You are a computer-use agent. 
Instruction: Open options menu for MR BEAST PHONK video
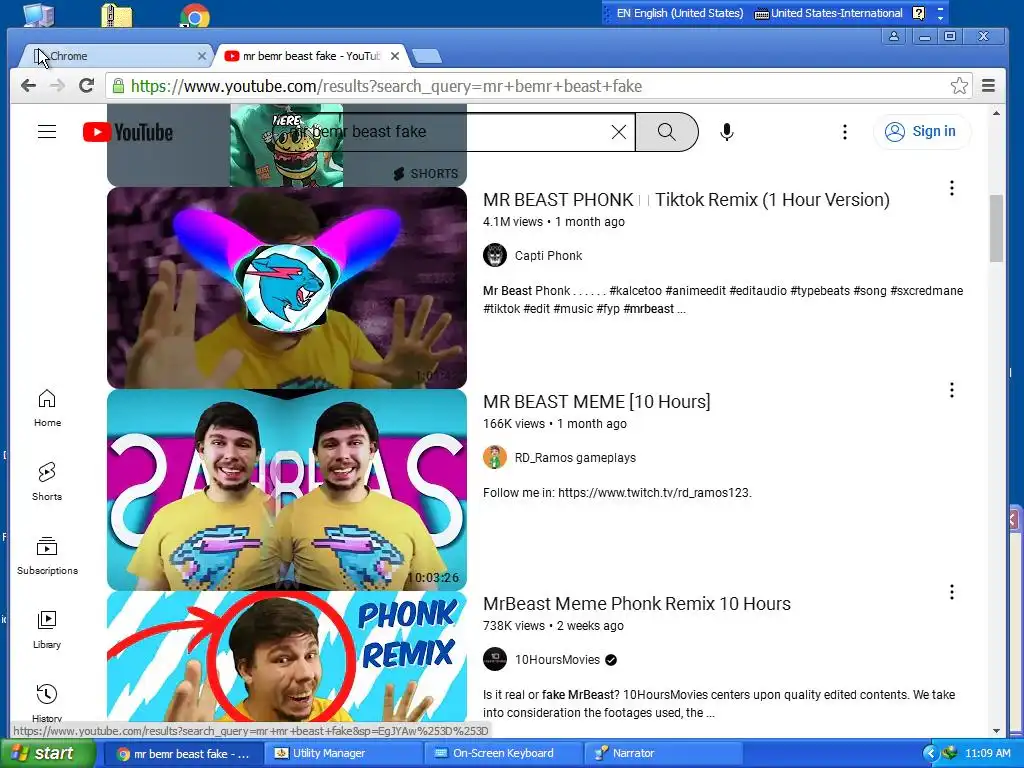click(x=952, y=188)
